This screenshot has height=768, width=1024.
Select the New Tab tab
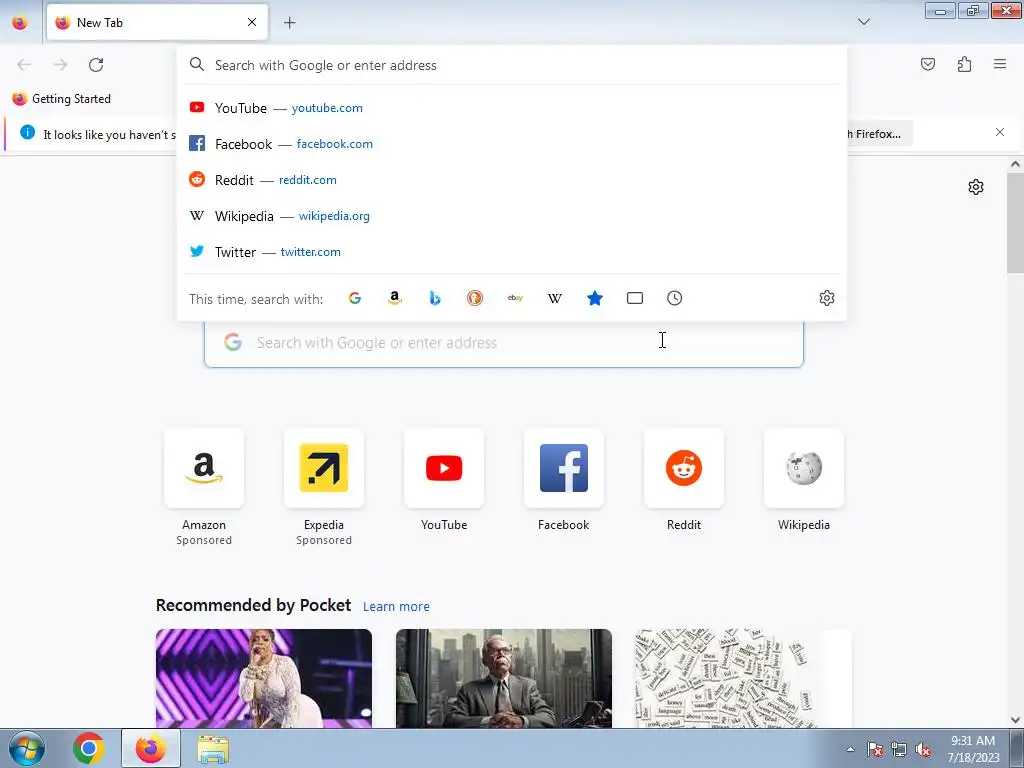pos(157,22)
